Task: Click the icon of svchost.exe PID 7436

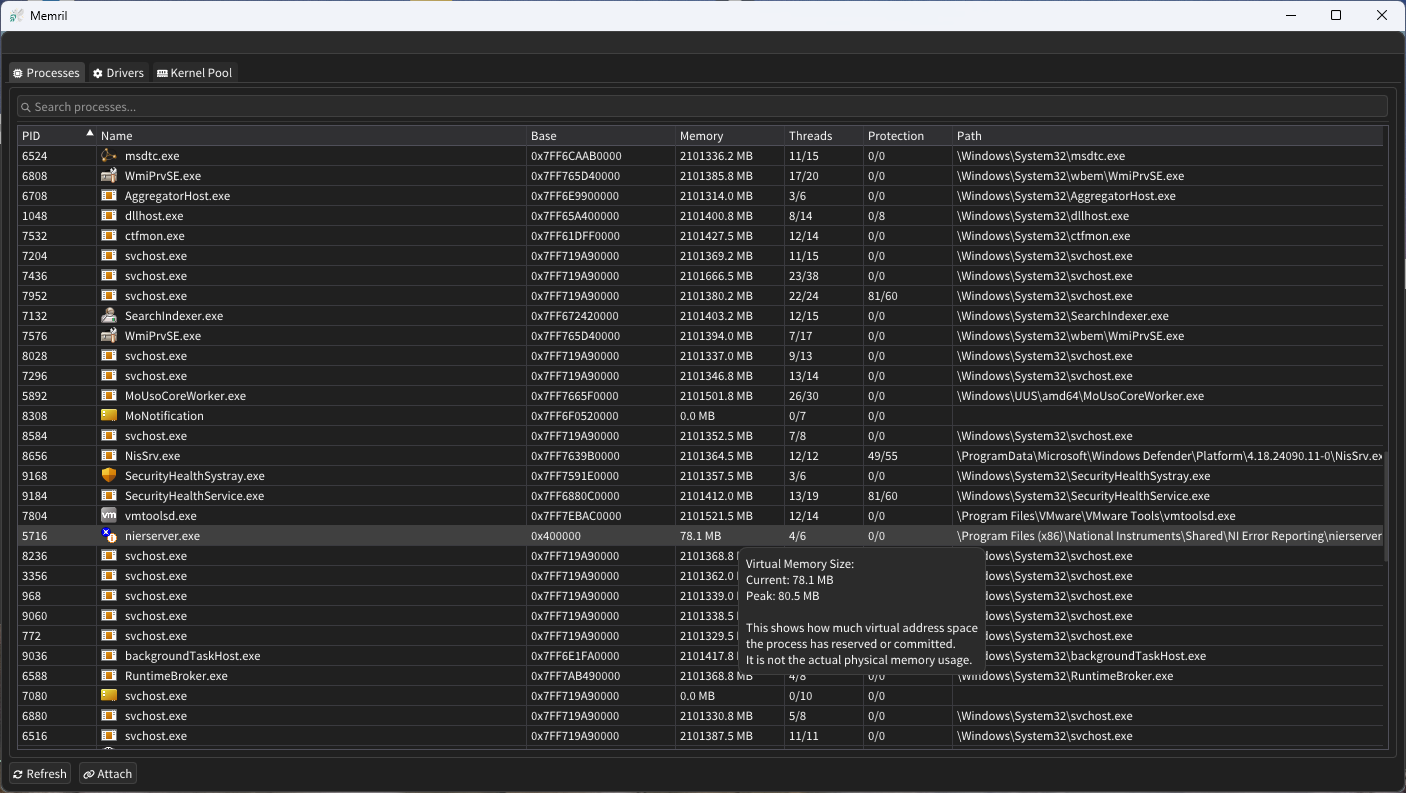Action: [x=109, y=276]
